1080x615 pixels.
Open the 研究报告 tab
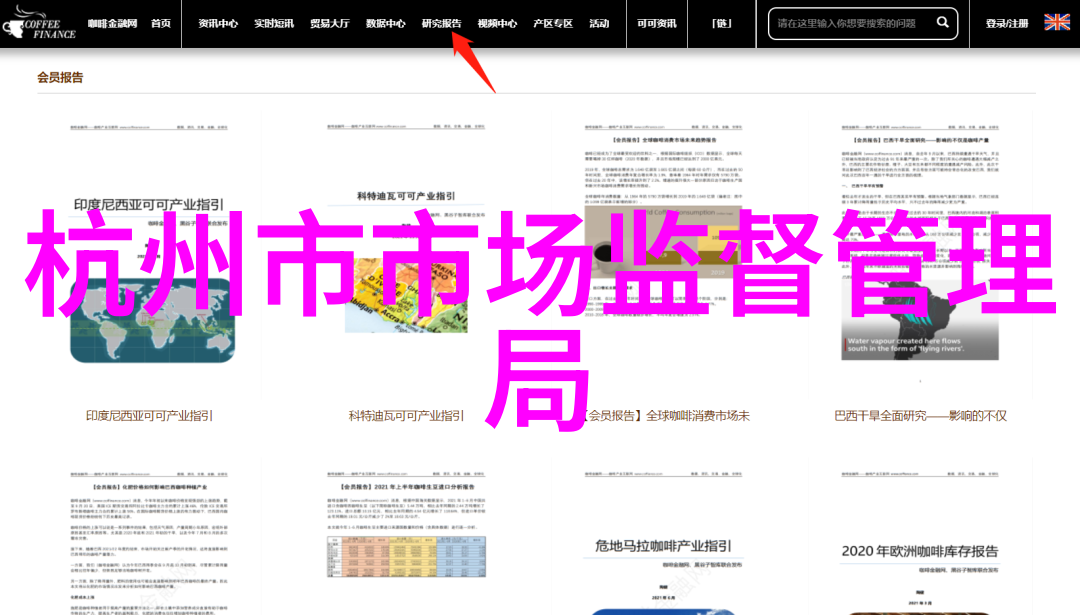(441, 24)
